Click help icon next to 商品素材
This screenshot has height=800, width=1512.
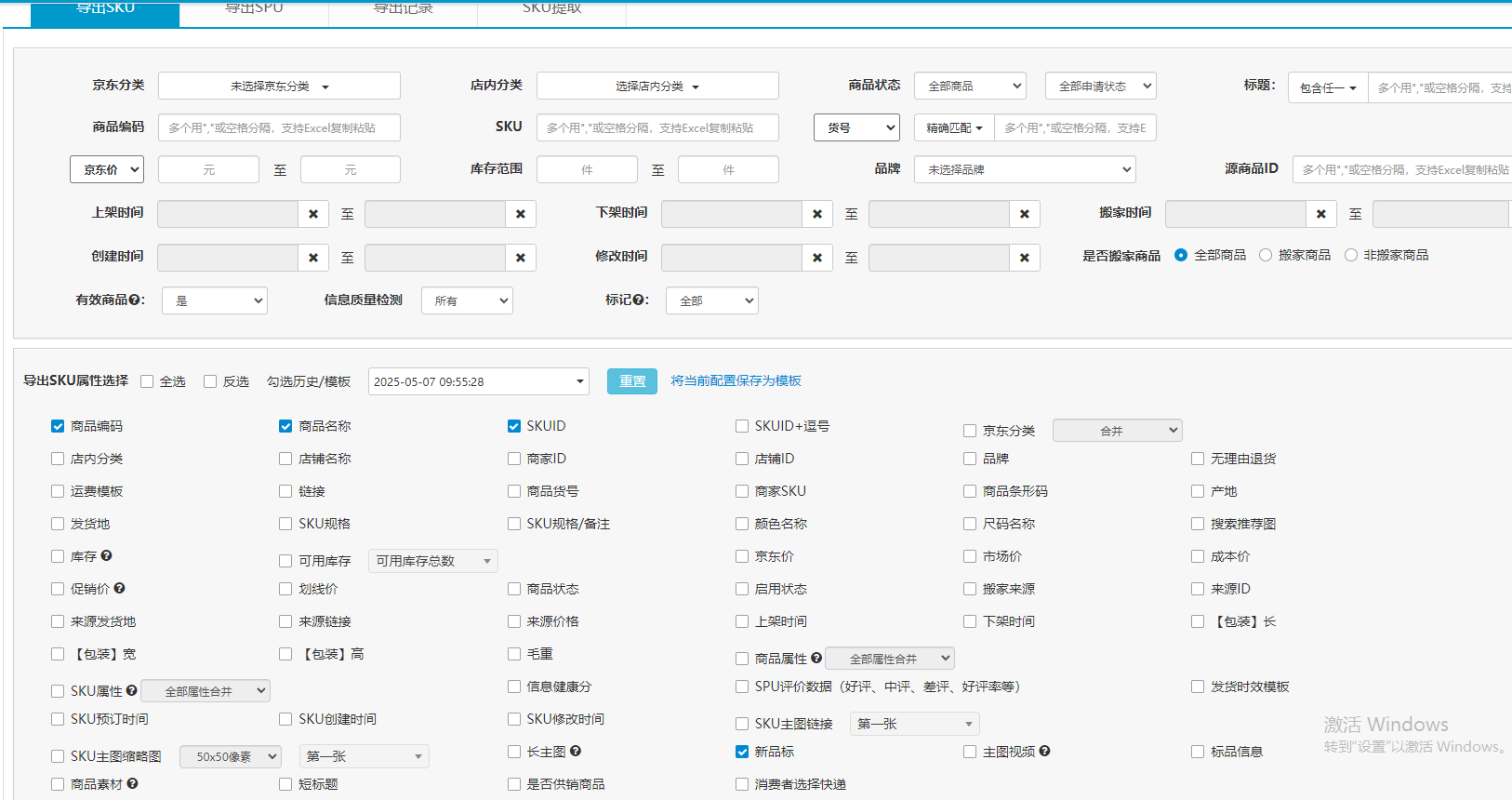(x=132, y=783)
